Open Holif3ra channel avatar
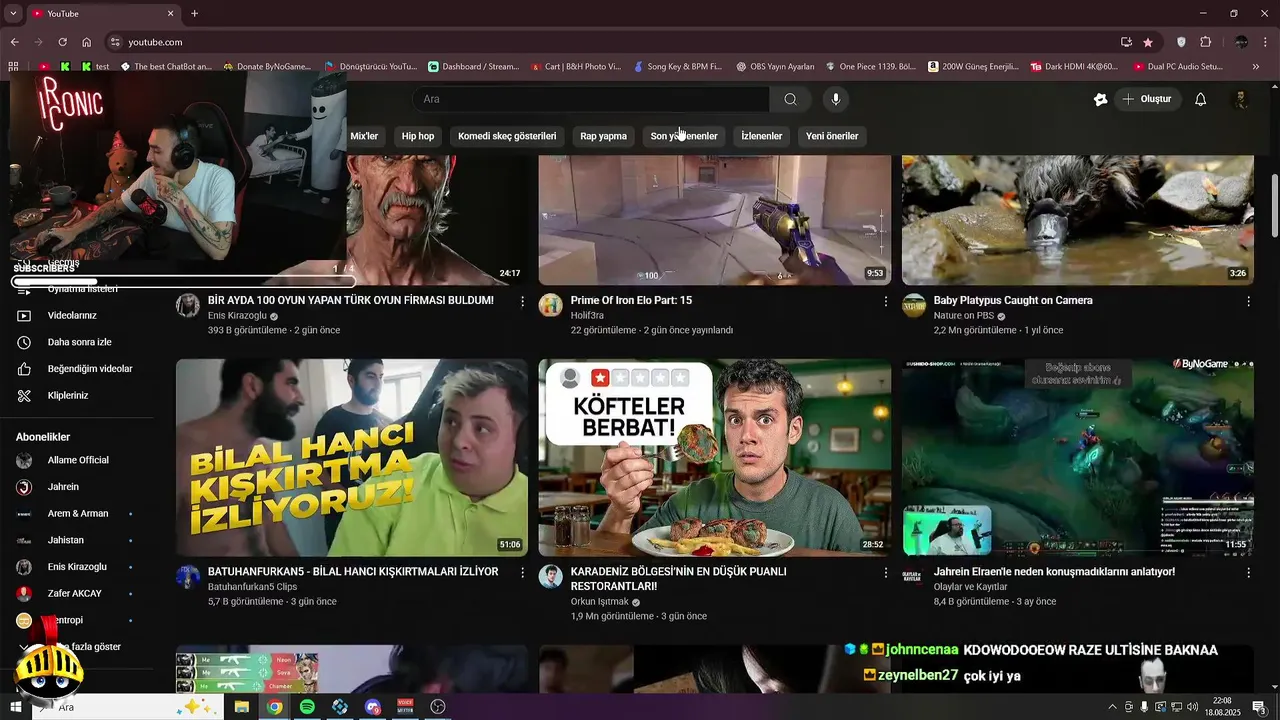The height and width of the screenshot is (720, 1280). (551, 305)
